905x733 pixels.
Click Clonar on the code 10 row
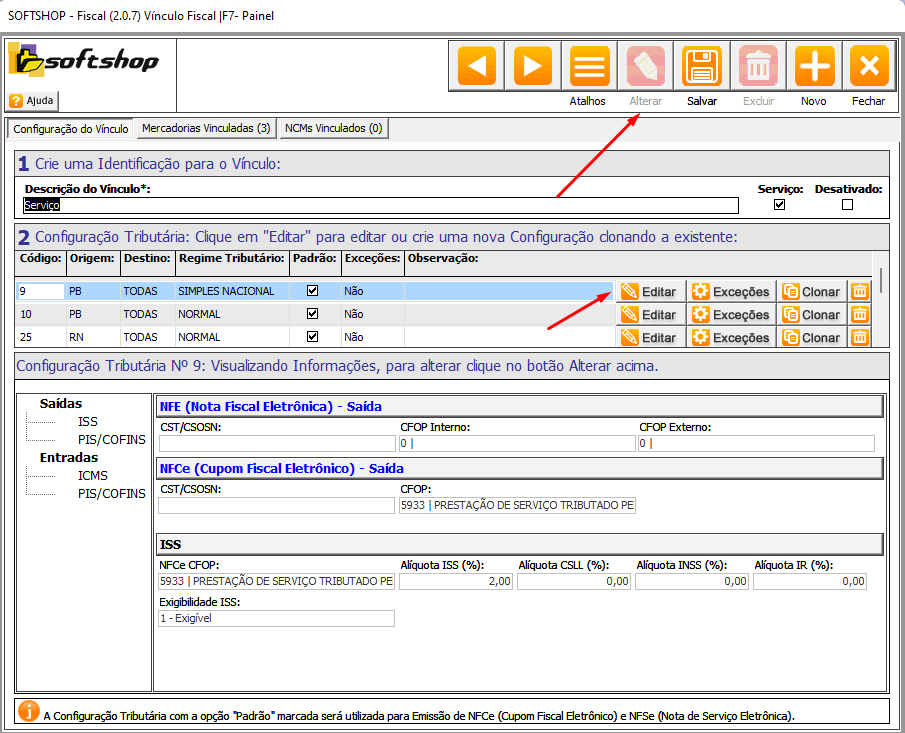coord(811,314)
